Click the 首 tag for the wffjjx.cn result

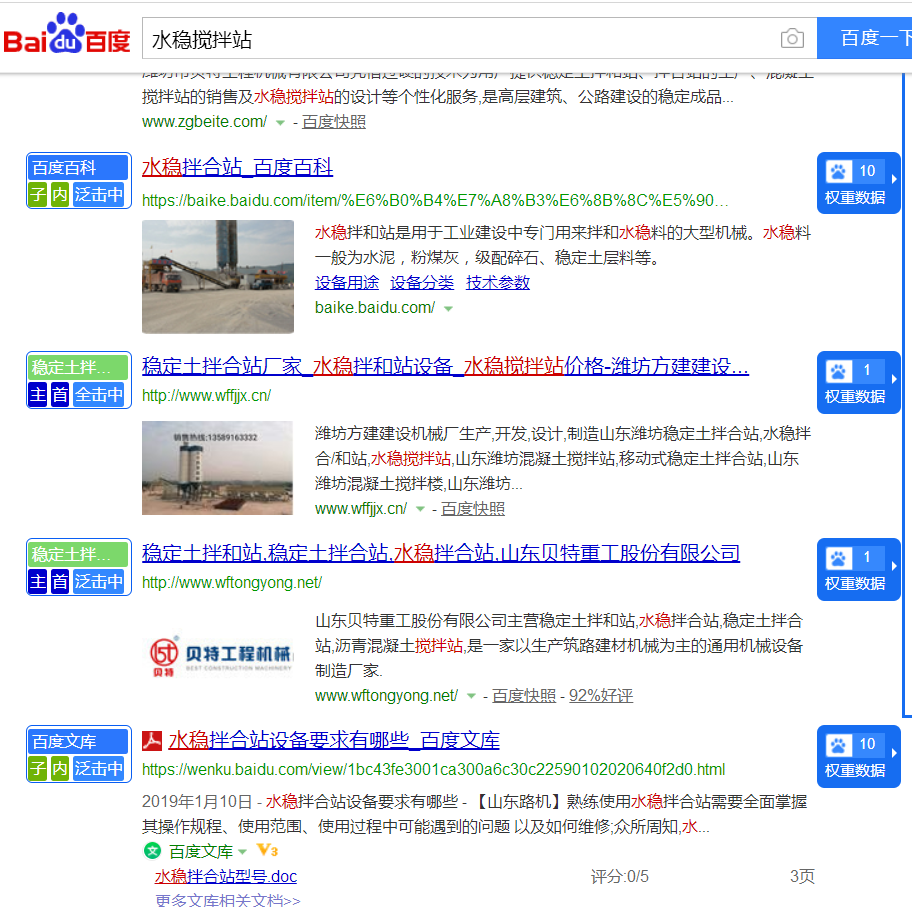click(60, 394)
